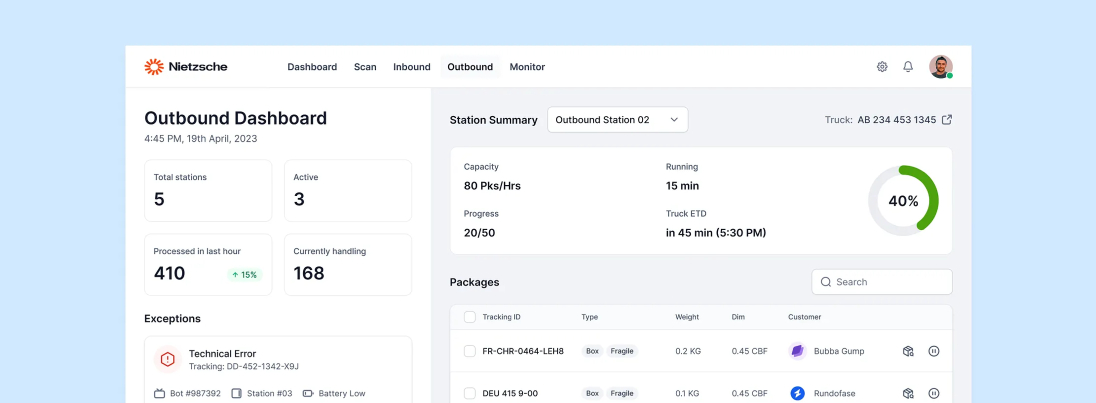Open the Monitor tab
The image size is (1096, 403).
[x=527, y=67]
